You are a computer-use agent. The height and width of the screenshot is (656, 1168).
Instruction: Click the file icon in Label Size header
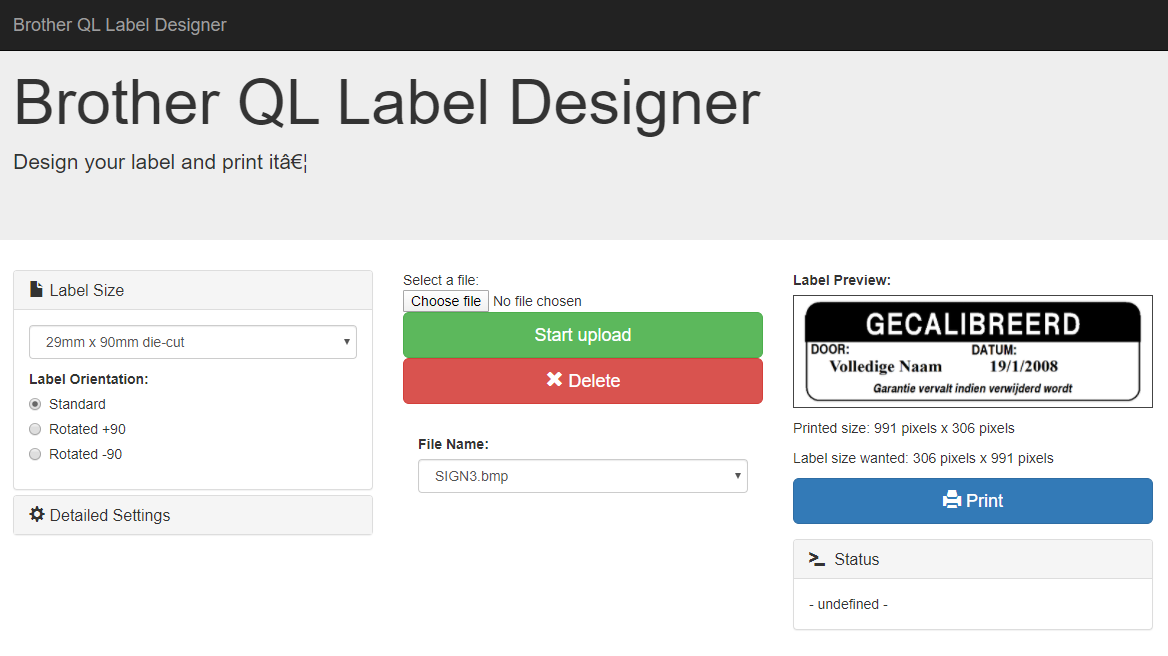point(36,290)
